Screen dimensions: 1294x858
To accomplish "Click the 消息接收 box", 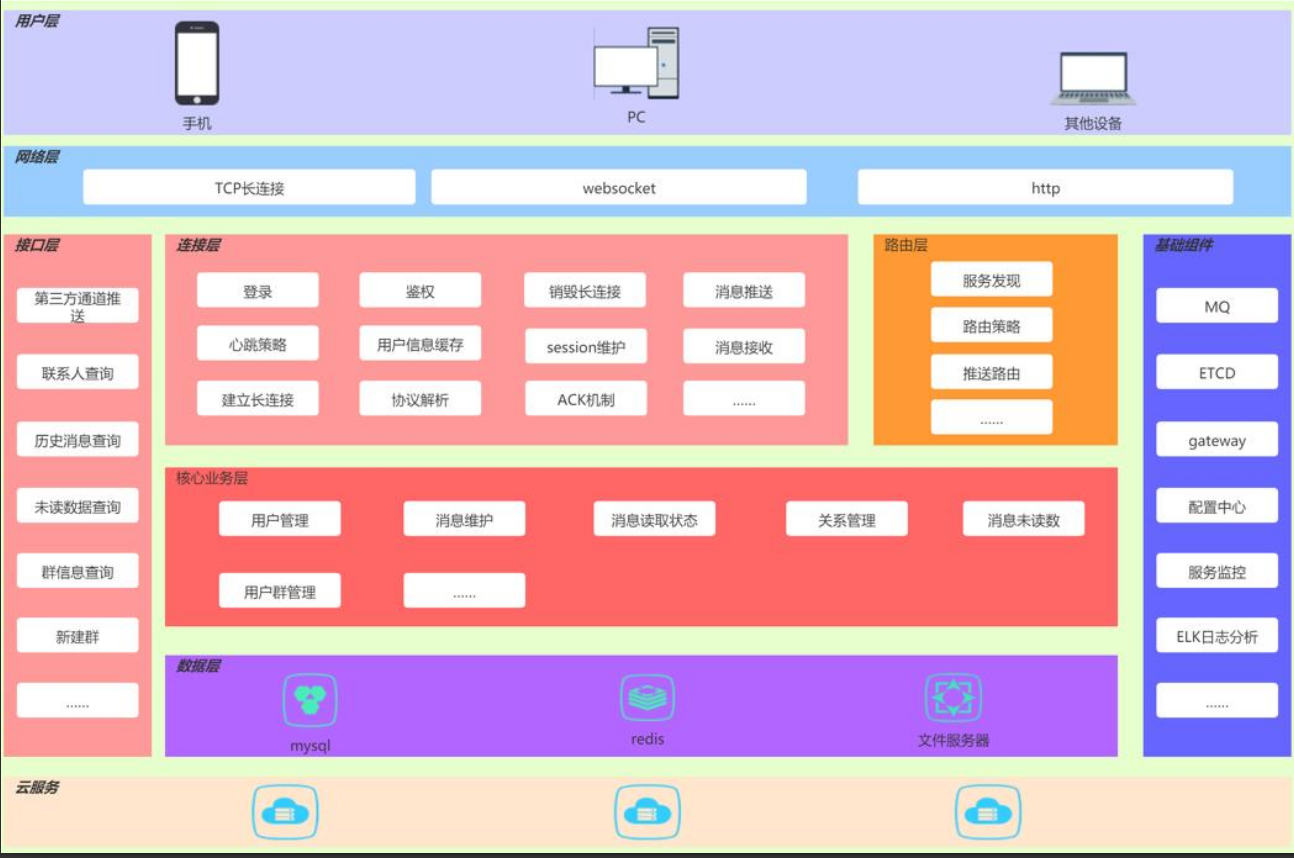I will tap(744, 347).
